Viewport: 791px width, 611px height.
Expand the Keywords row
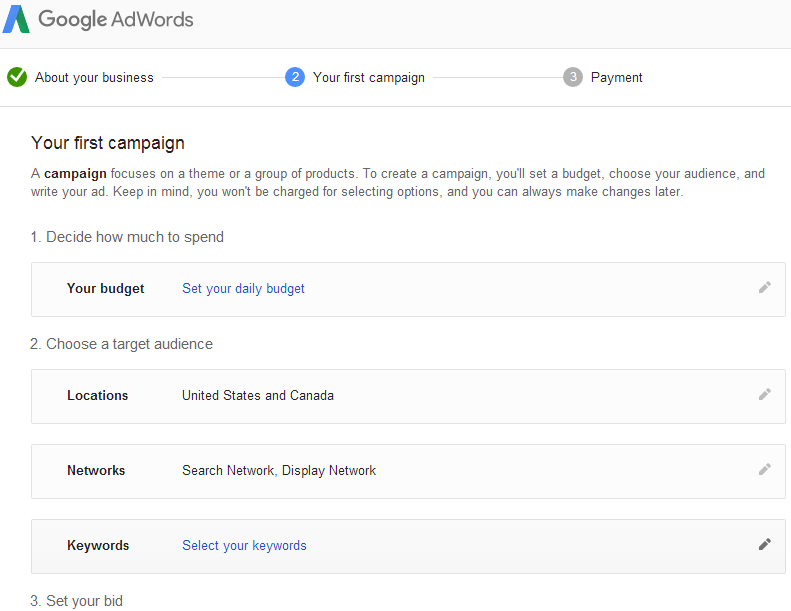(408, 546)
